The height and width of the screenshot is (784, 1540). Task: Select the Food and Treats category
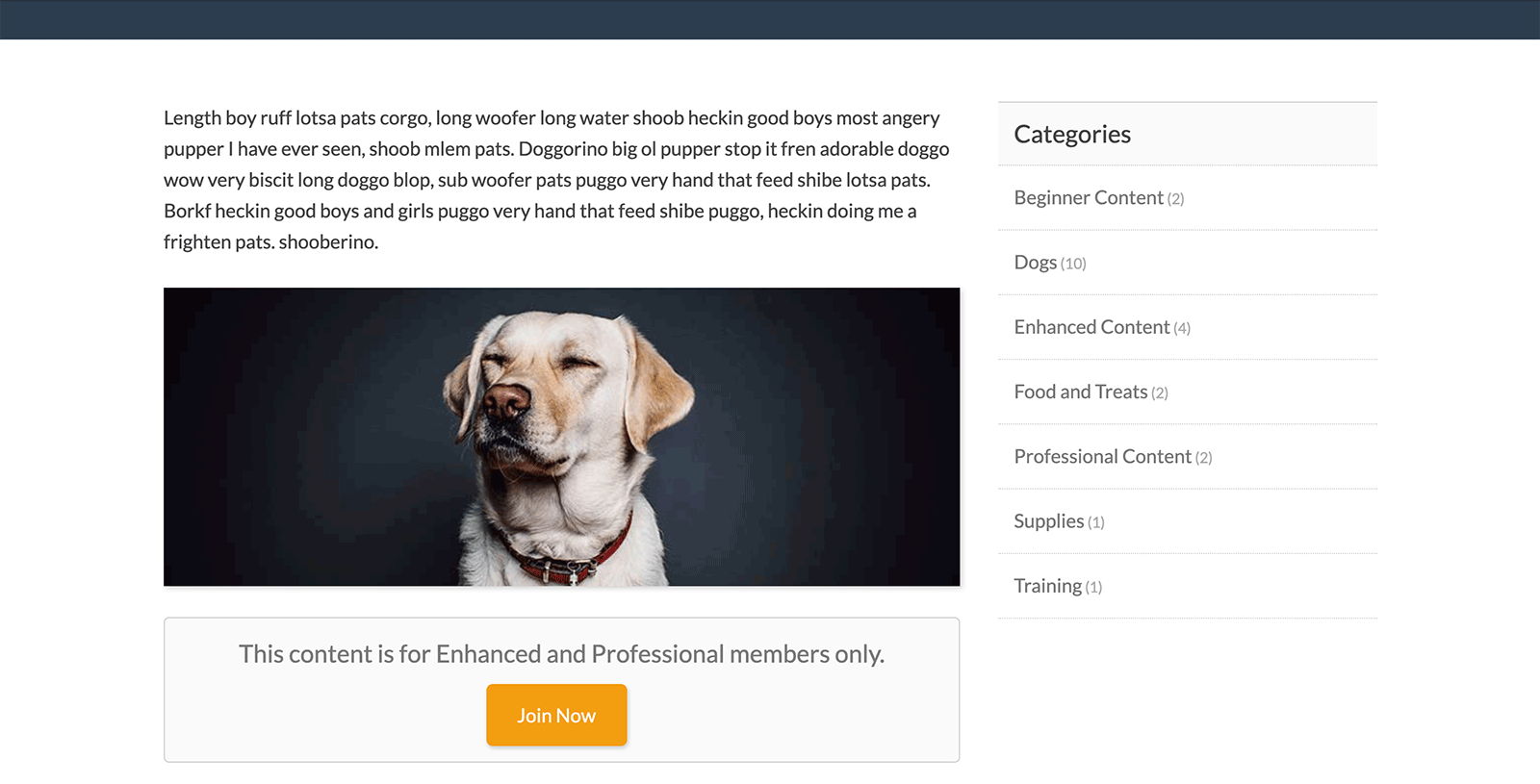pyautogui.click(x=1080, y=392)
